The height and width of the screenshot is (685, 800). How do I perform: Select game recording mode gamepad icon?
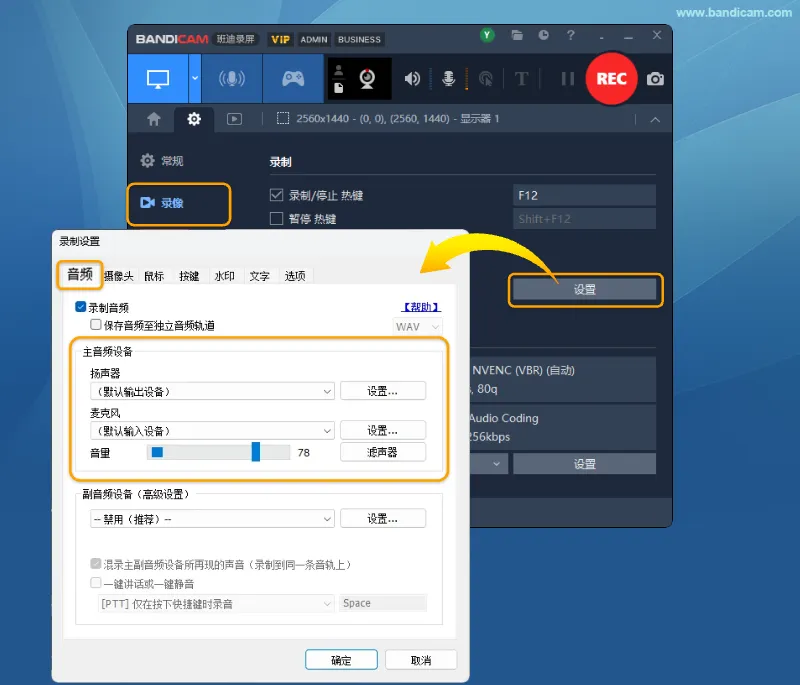(x=293, y=79)
